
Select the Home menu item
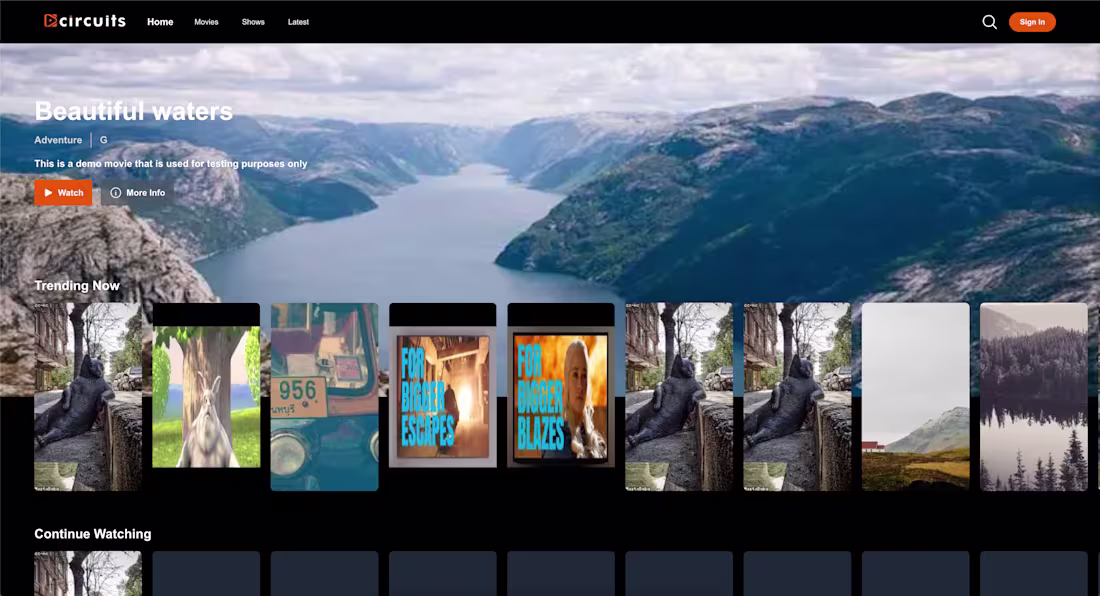tap(159, 21)
